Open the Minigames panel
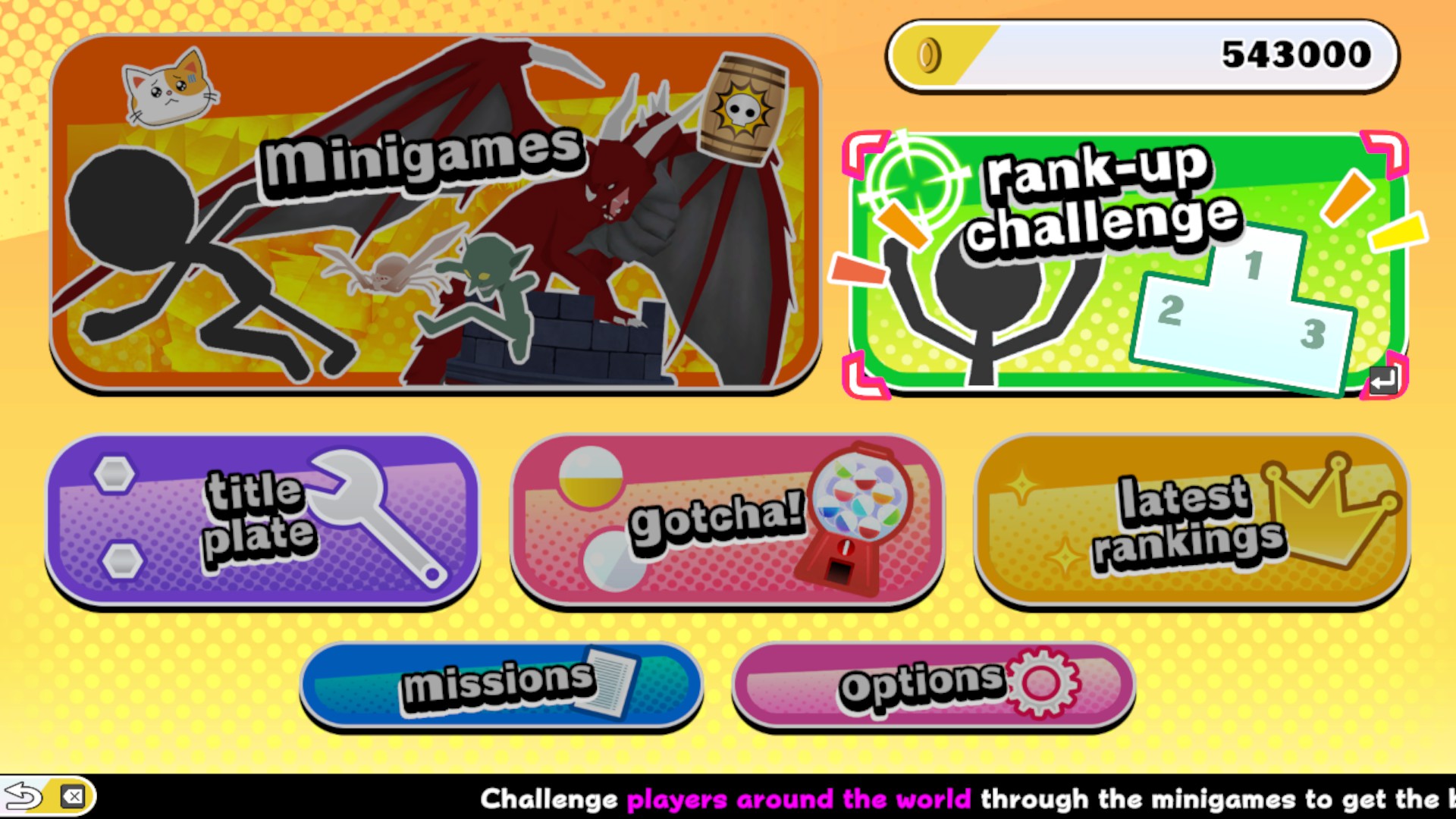This screenshot has height=819, width=1456. 435,212
